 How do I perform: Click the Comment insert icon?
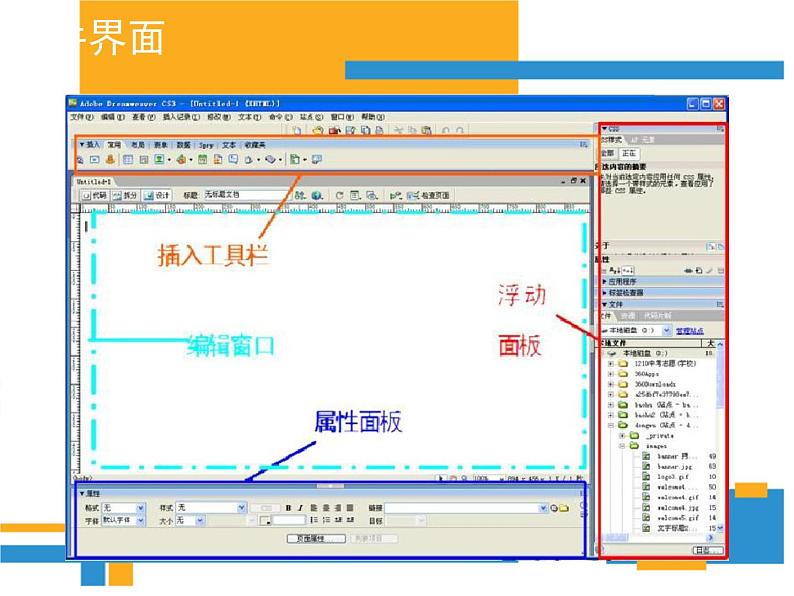[233, 160]
